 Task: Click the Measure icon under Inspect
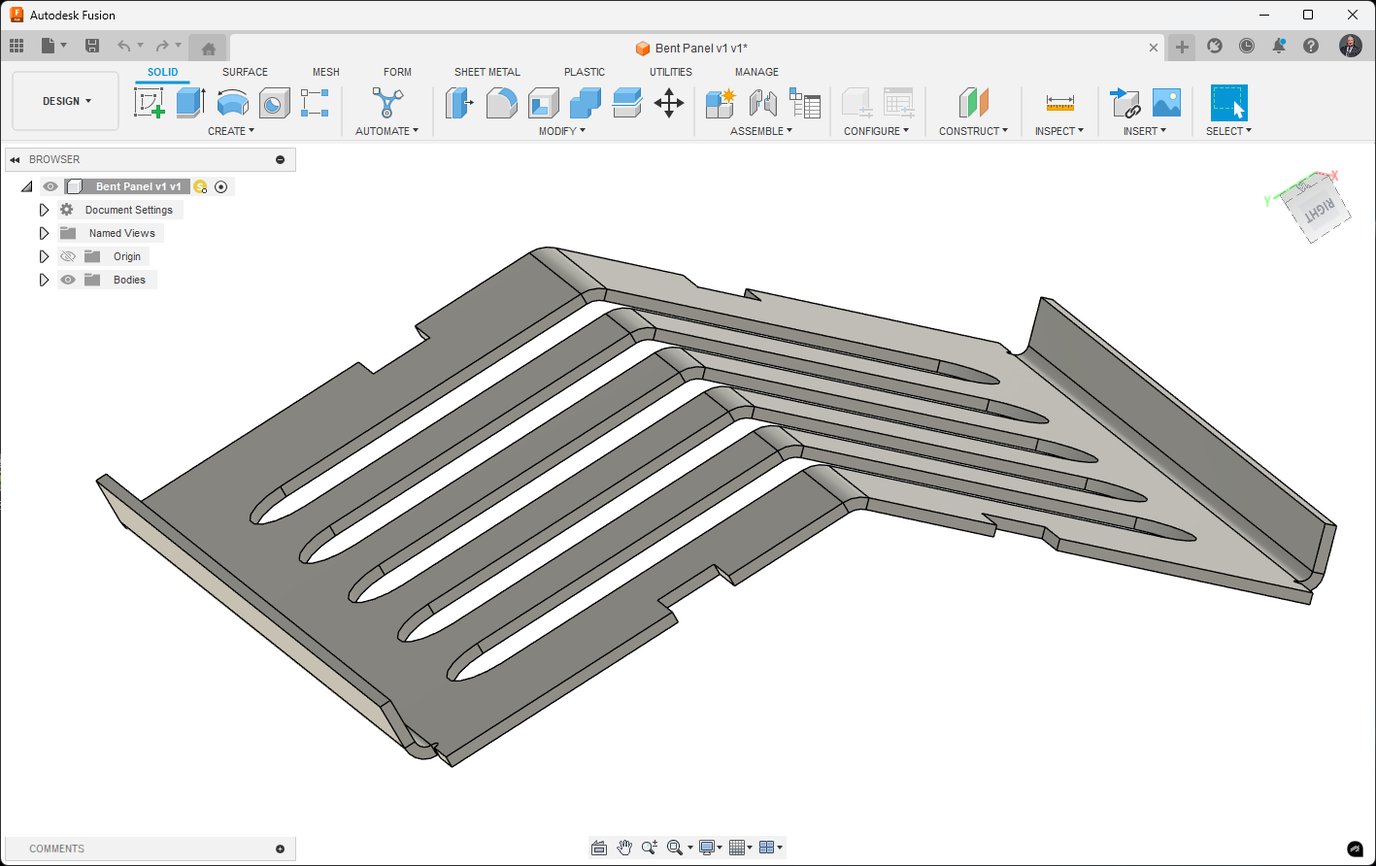[x=1059, y=102]
